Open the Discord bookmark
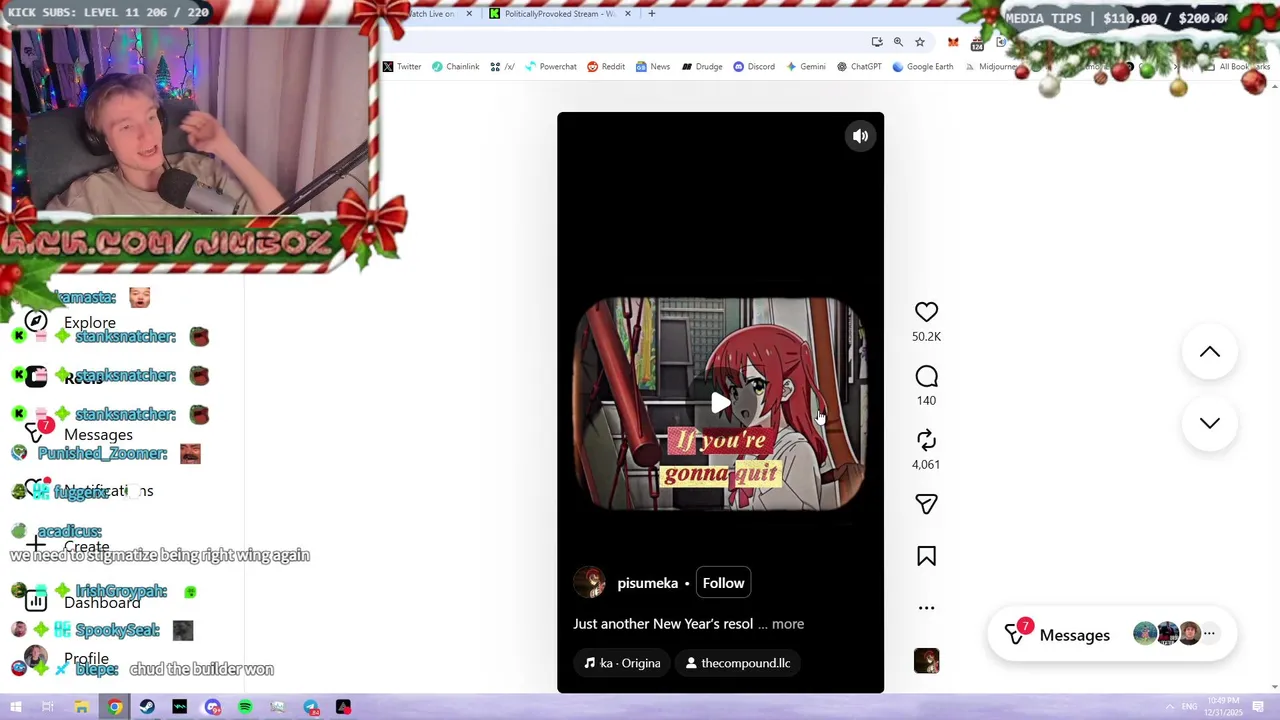The width and height of the screenshot is (1280, 720). coord(754,67)
